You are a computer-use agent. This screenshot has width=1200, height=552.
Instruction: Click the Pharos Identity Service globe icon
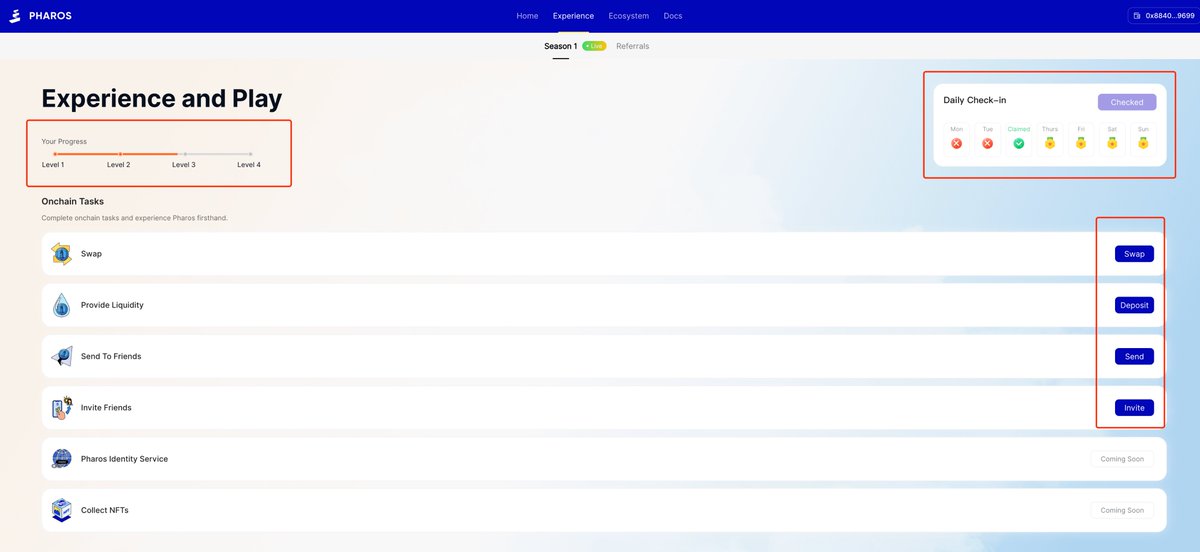point(61,459)
